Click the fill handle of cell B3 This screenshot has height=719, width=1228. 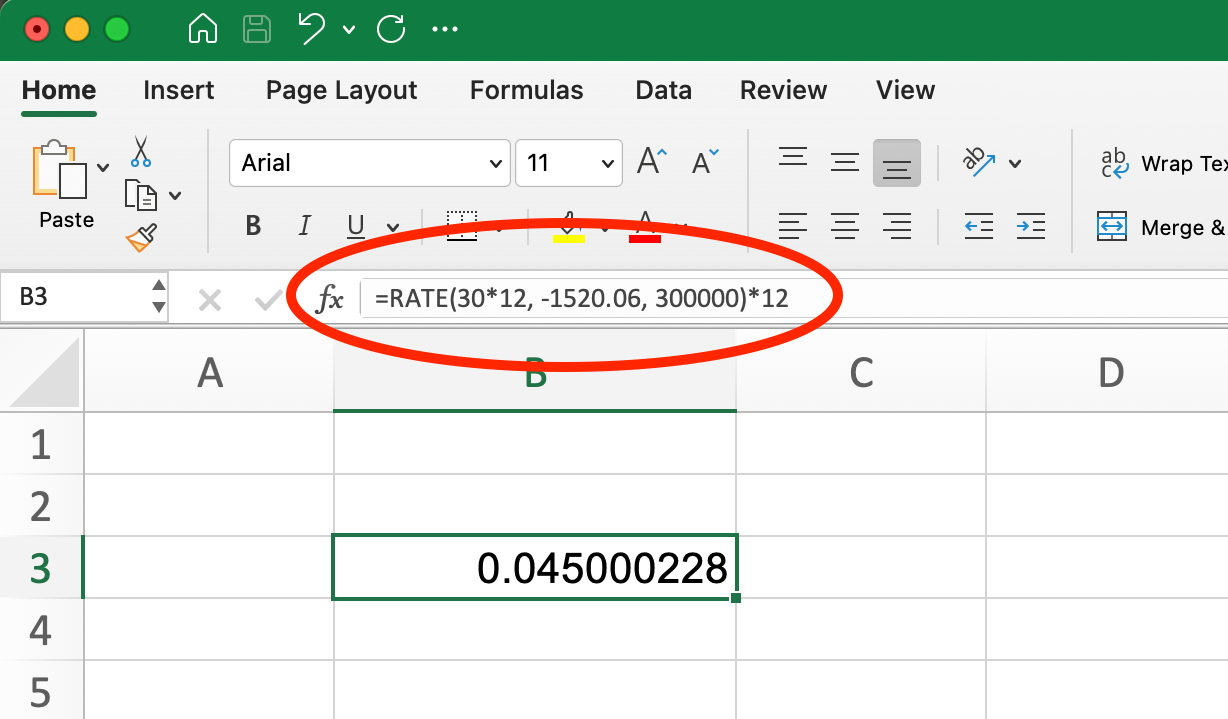pos(736,598)
